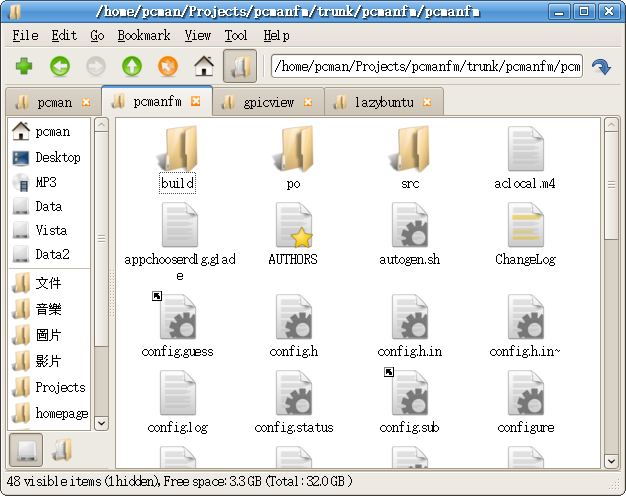Click the blue Go arrow beside address bar
Screen dimensions: 626x496
601,67
